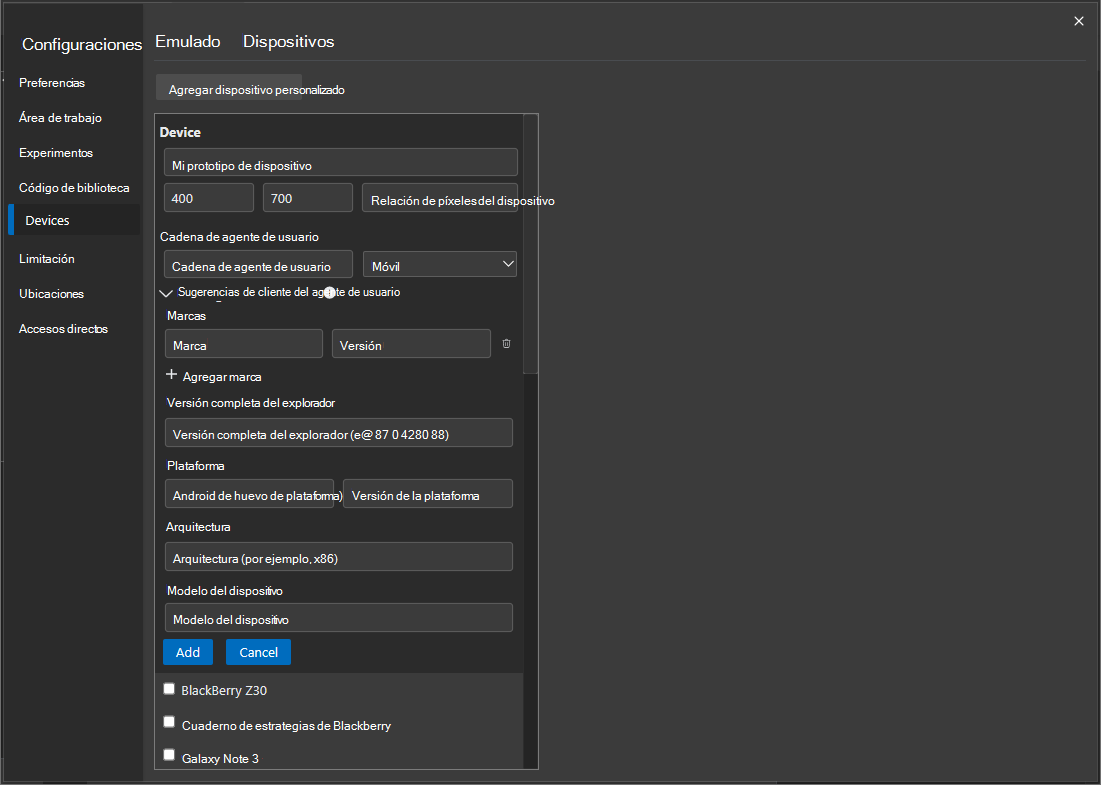
Task: Click the Cancel button
Action: pos(258,651)
